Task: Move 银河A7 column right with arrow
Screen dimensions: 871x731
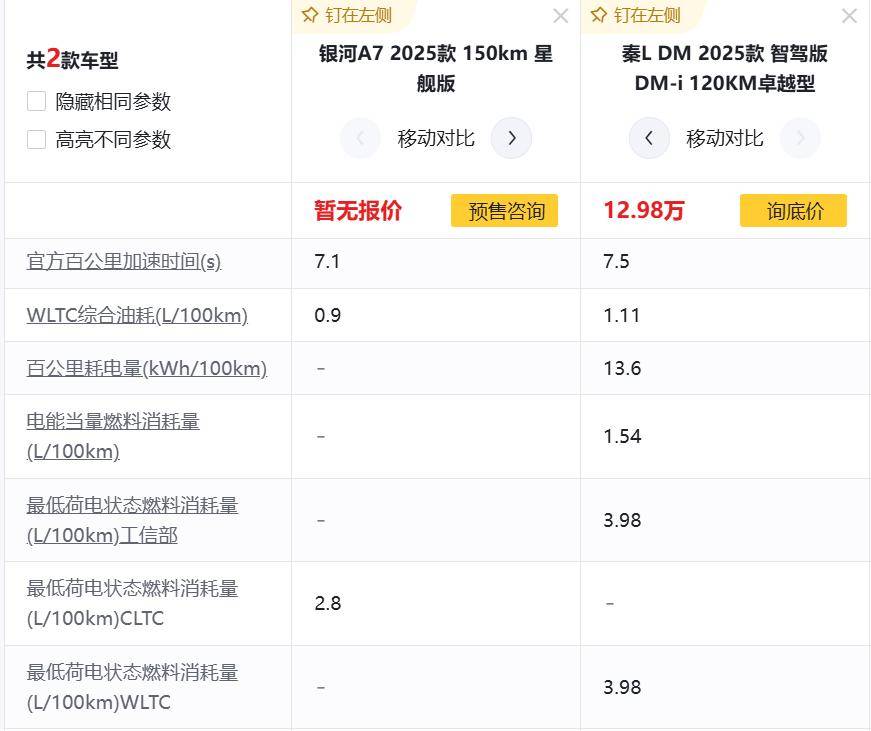Action: (511, 138)
